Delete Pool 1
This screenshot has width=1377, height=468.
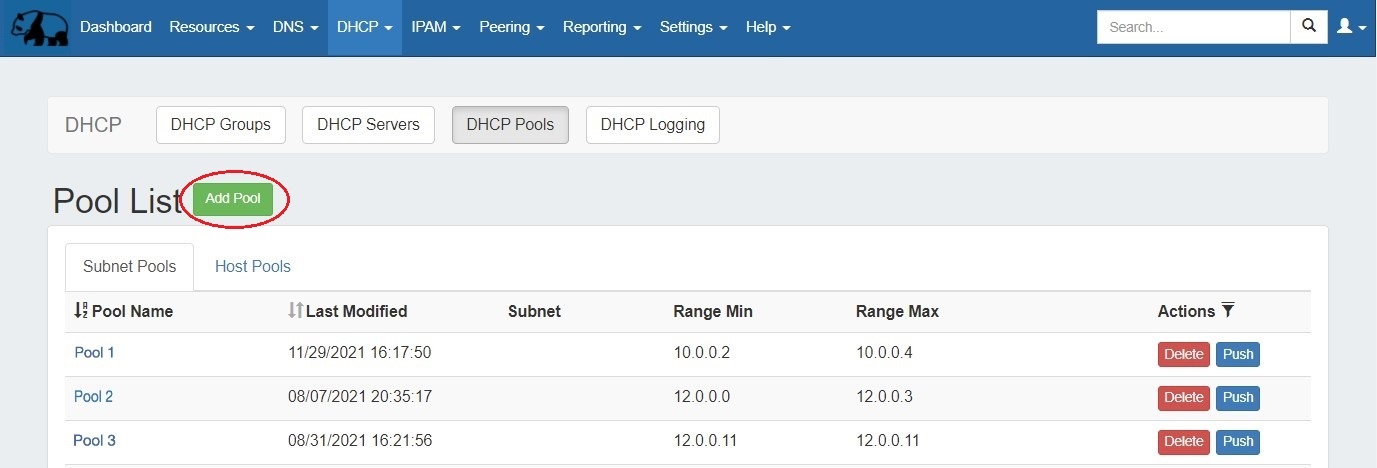click(1183, 354)
